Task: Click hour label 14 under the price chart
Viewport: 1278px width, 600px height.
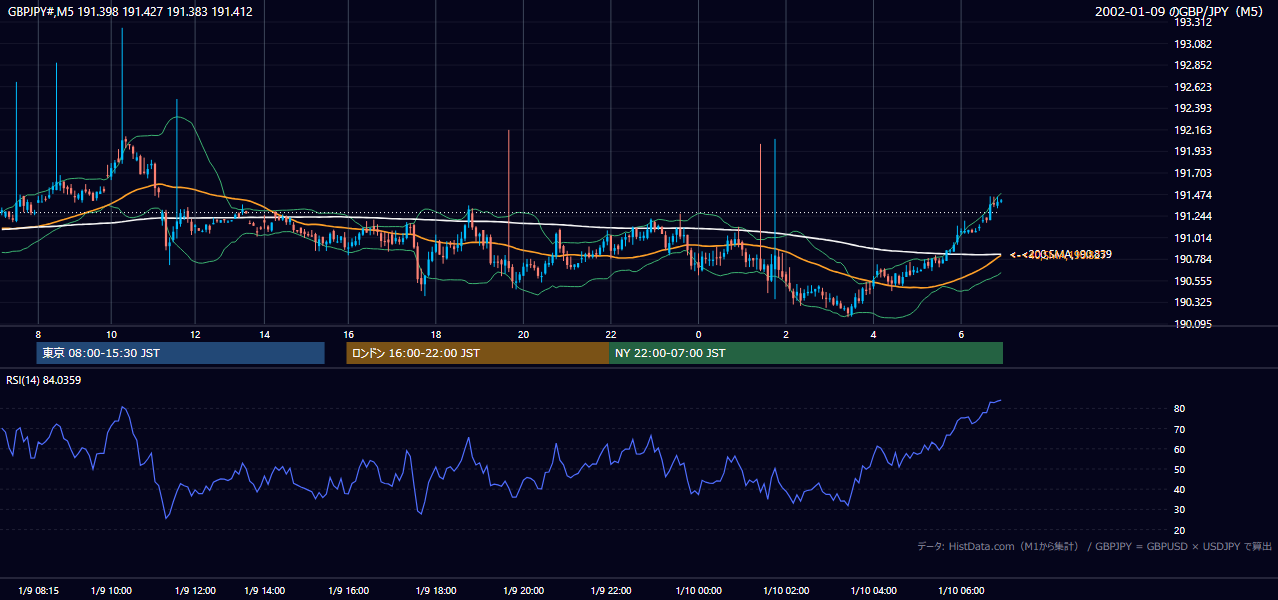Action: 264,334
